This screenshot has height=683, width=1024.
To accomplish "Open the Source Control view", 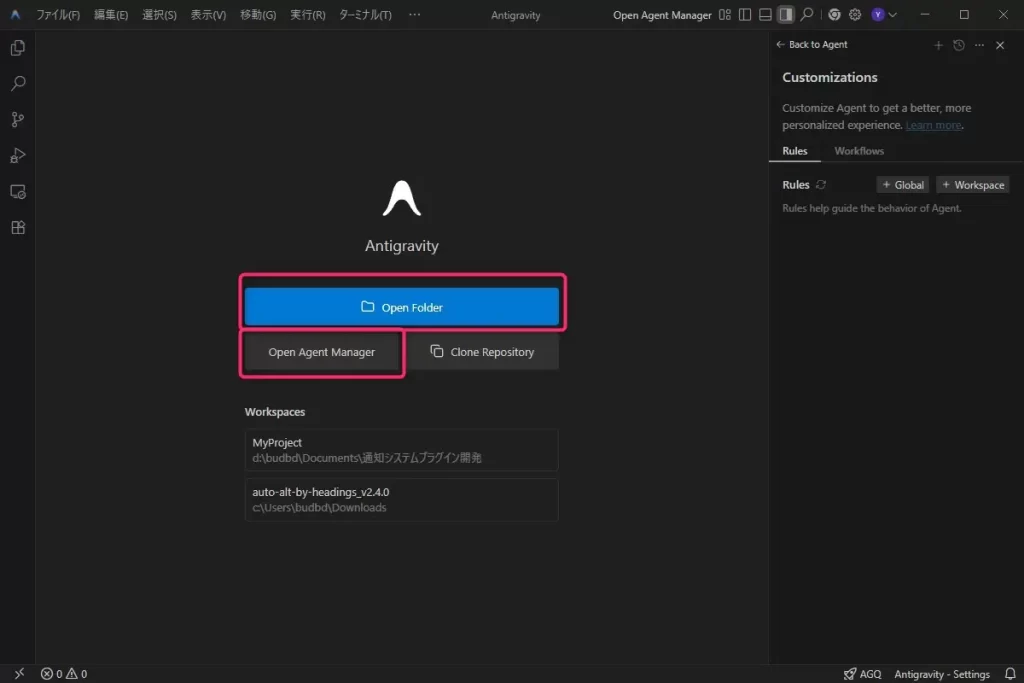I will tap(18, 119).
